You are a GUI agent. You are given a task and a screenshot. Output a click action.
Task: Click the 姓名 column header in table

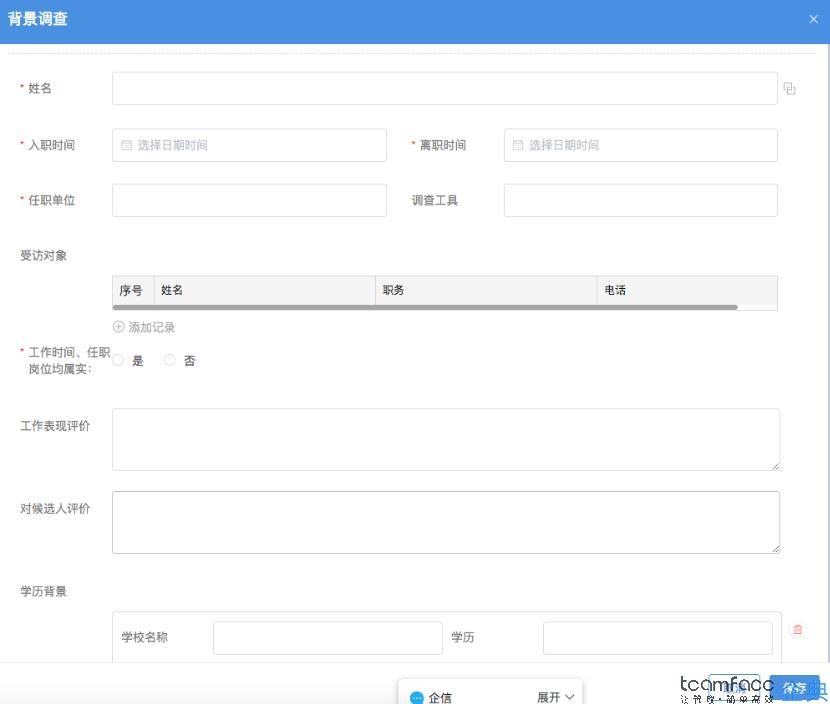coord(265,290)
